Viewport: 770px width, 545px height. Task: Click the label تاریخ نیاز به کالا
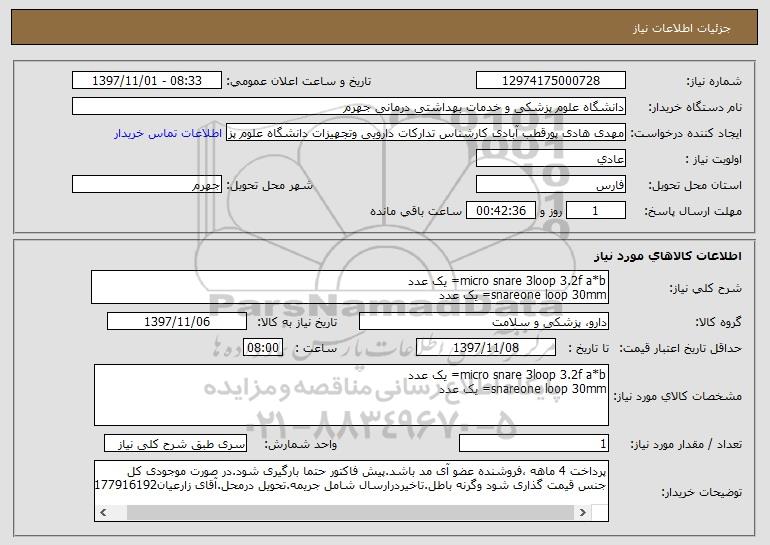click(297, 322)
